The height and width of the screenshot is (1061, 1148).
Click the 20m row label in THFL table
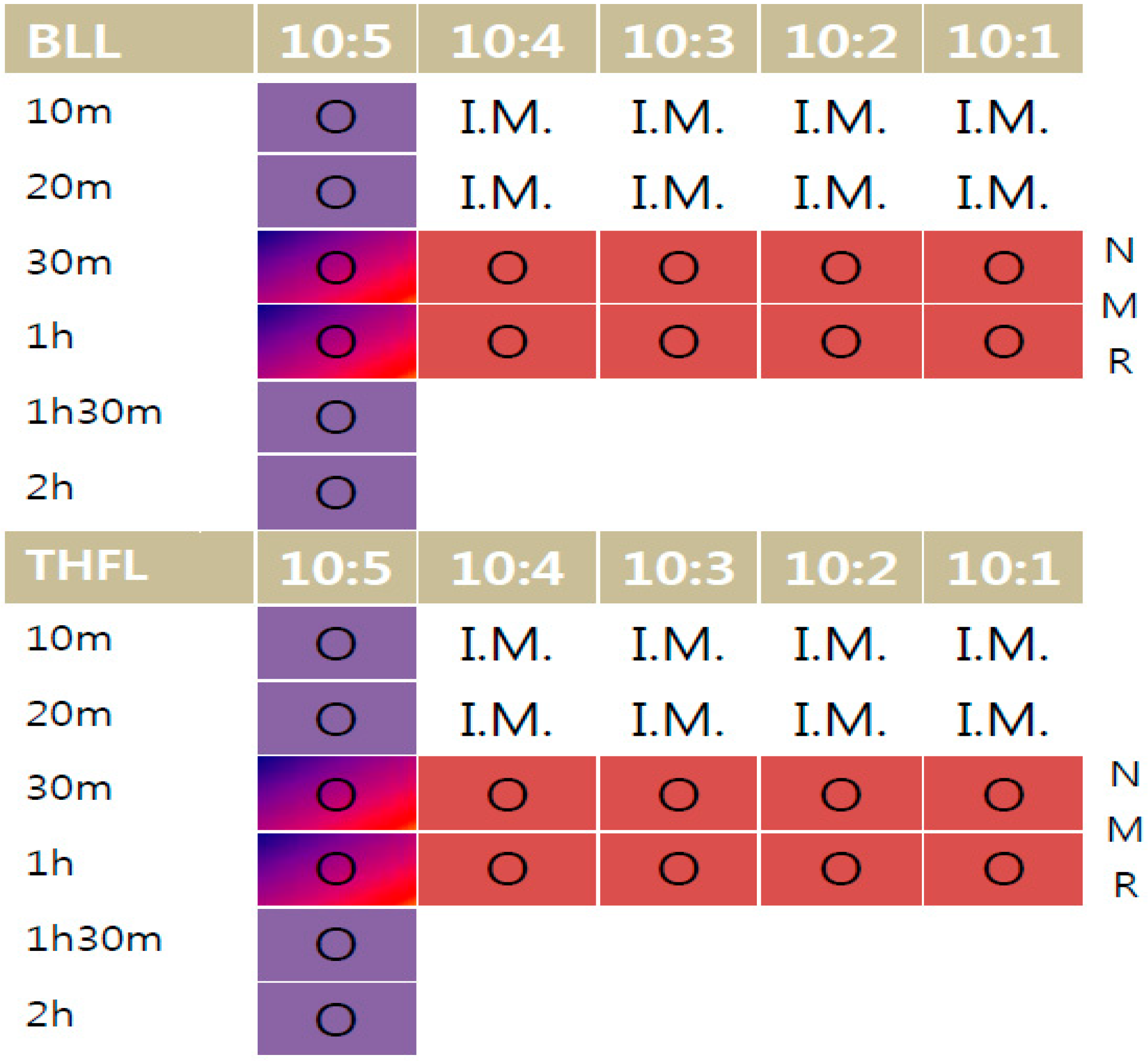(x=69, y=715)
